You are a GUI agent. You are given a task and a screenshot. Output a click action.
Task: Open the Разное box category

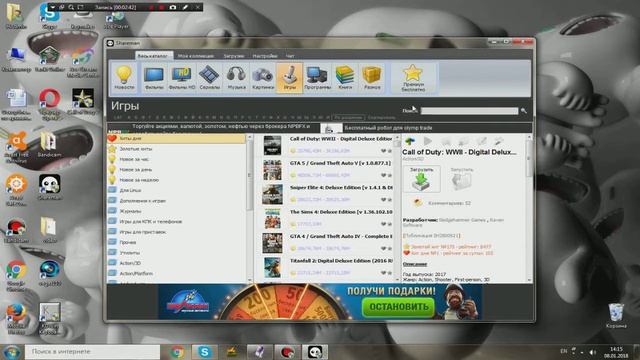click(x=372, y=78)
